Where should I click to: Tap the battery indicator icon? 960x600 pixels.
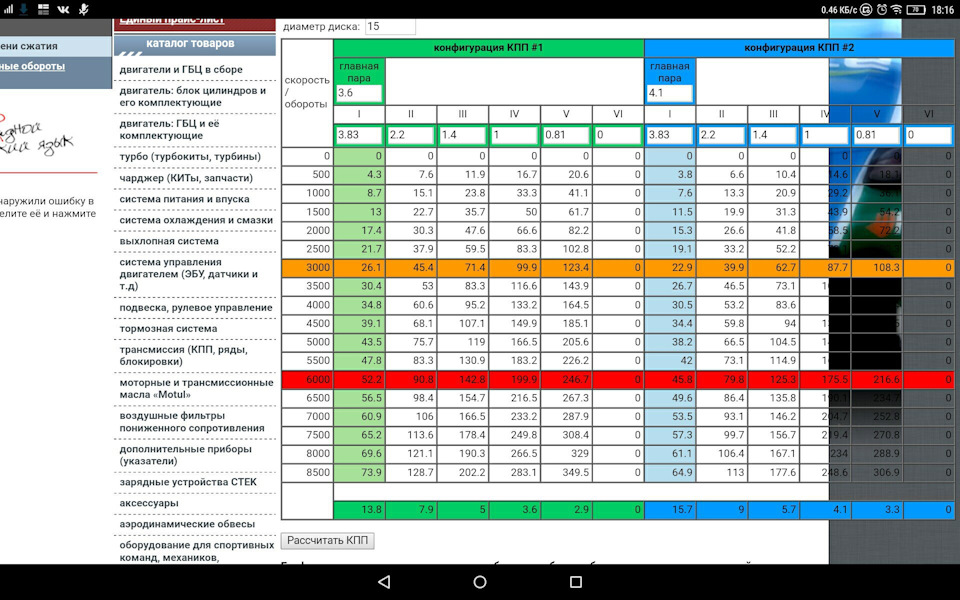[916, 10]
